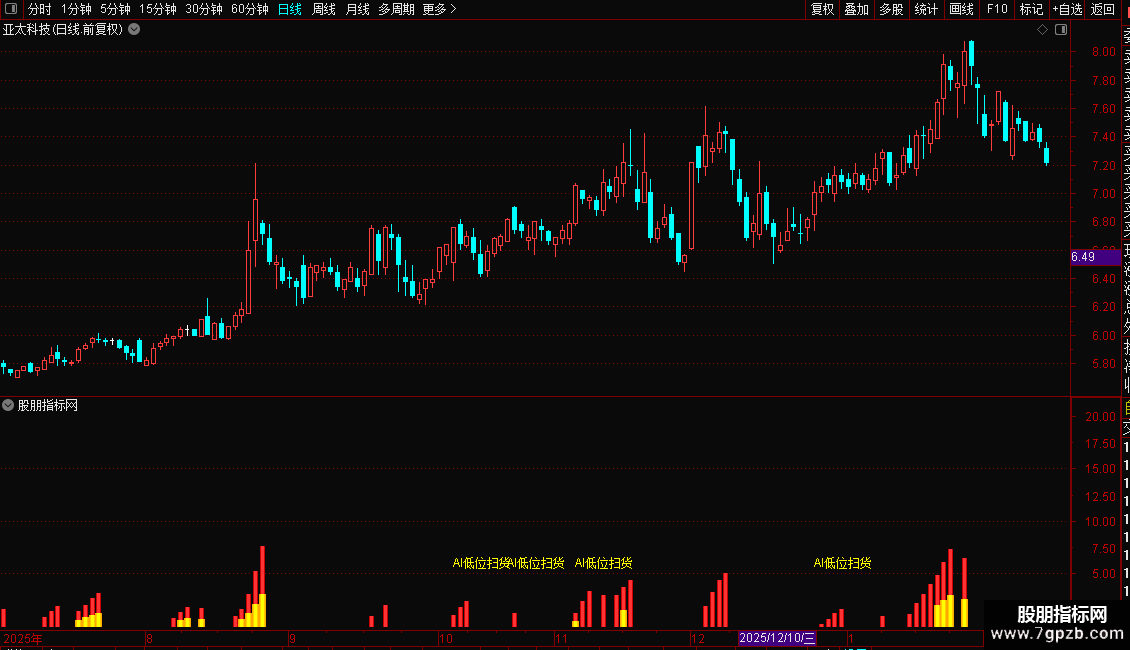
Task: Click the month 11 label on time axis
Action: click(561, 638)
